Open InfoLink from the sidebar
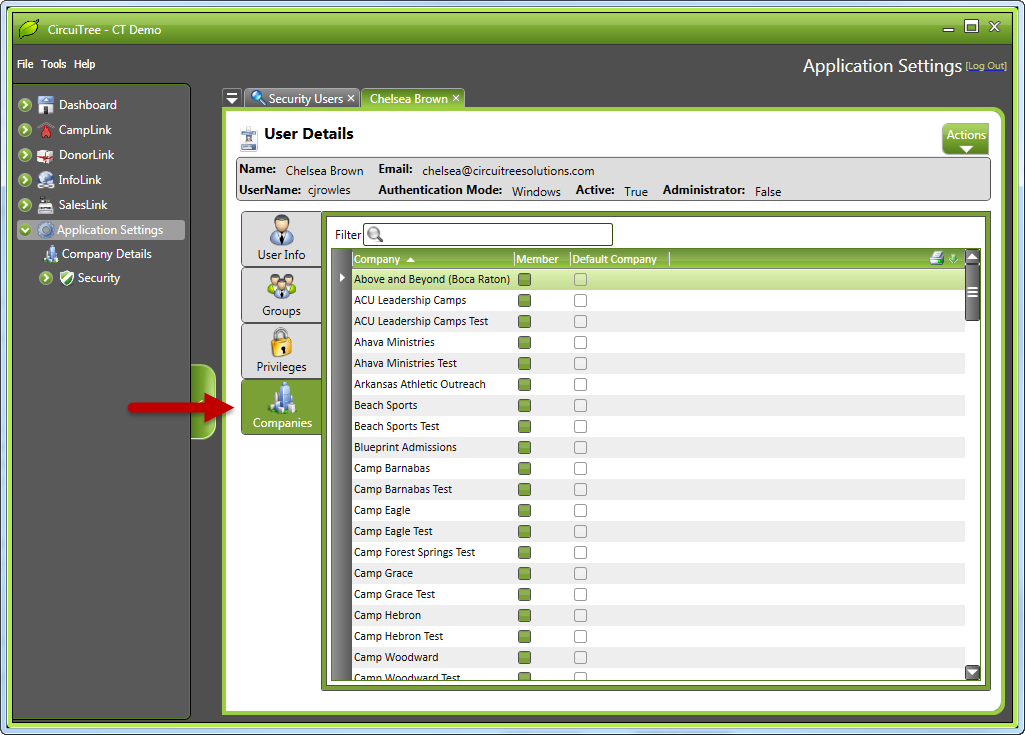Image resolution: width=1025 pixels, height=735 pixels. 46,180
